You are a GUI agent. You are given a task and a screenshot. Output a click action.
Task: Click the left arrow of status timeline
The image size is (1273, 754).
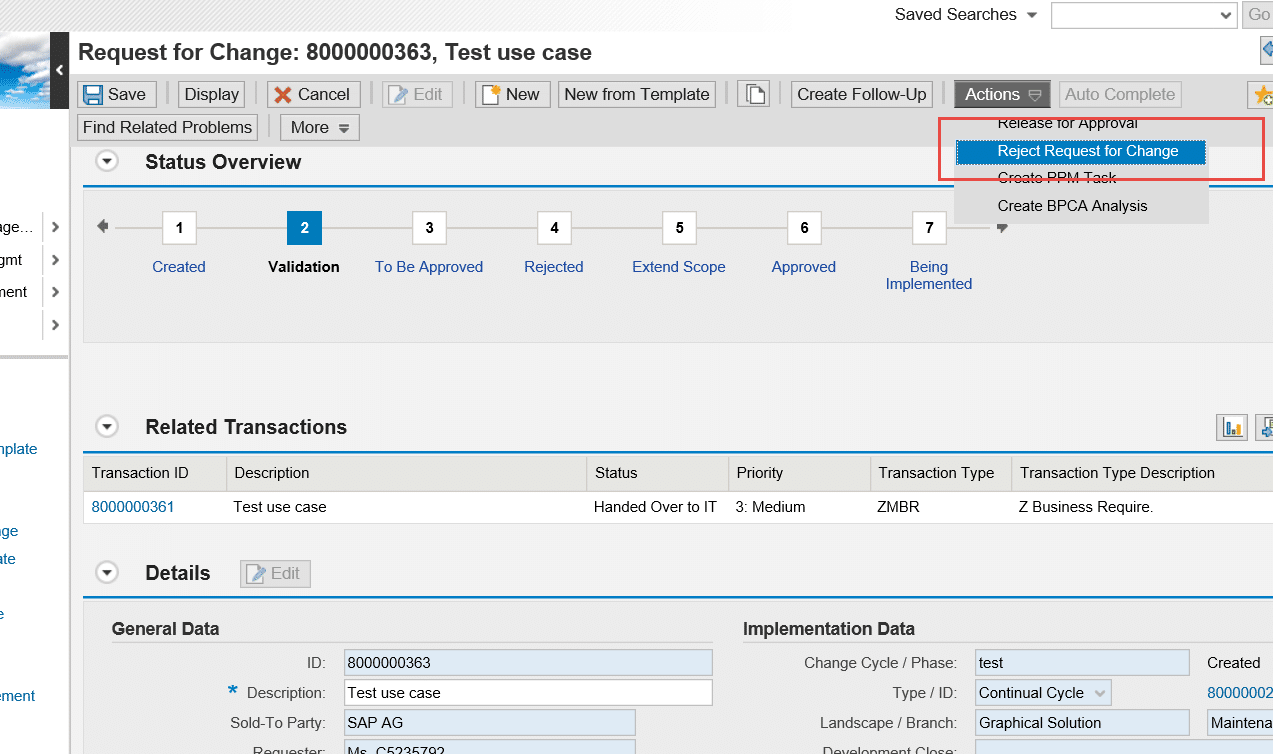(102, 227)
